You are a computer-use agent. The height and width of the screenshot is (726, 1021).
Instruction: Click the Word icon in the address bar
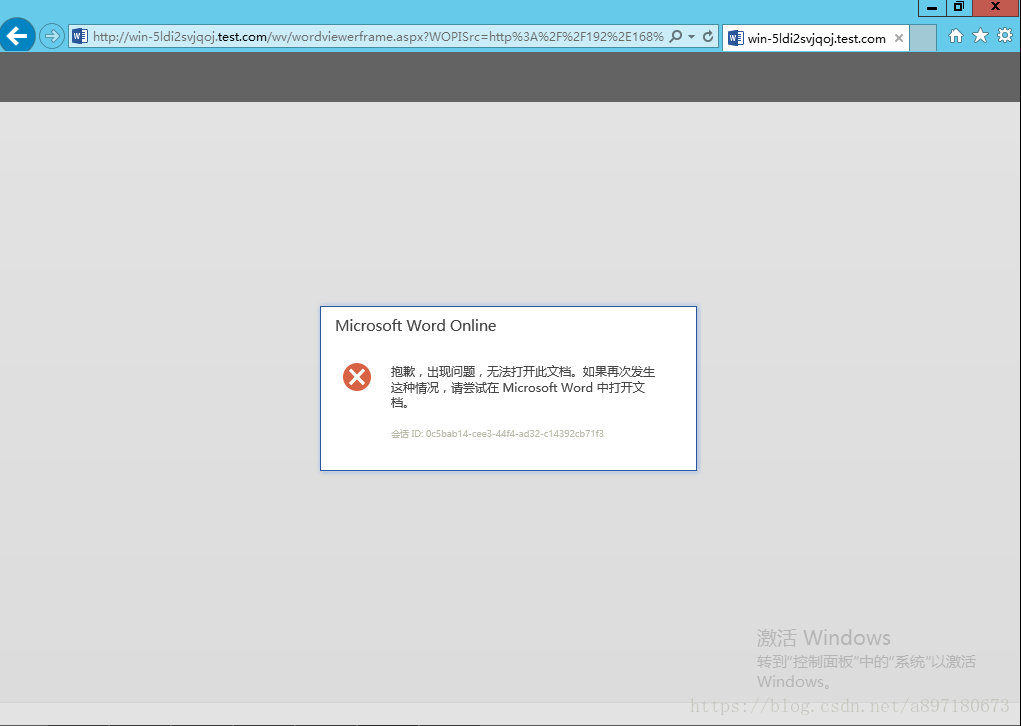[x=80, y=36]
